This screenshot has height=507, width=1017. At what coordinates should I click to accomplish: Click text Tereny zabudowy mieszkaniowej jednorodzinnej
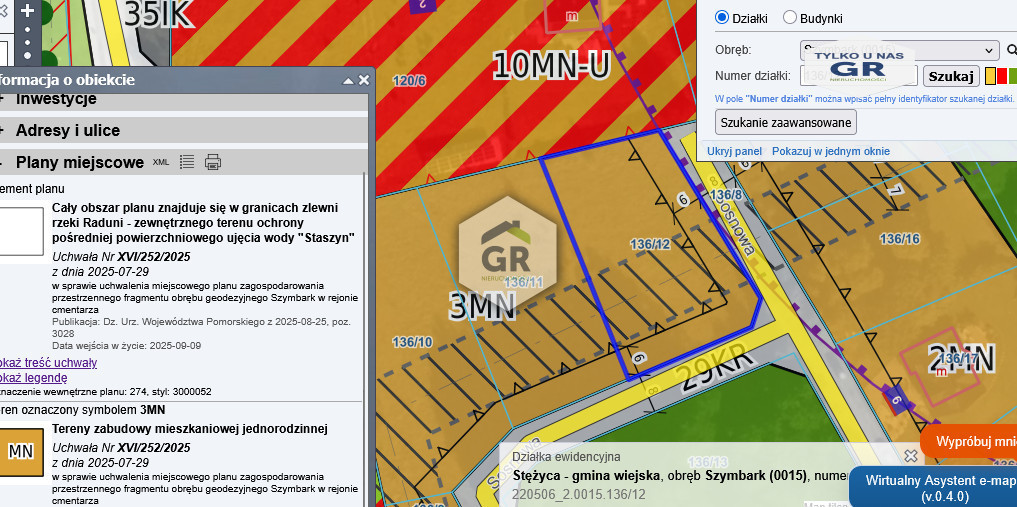tap(189, 429)
